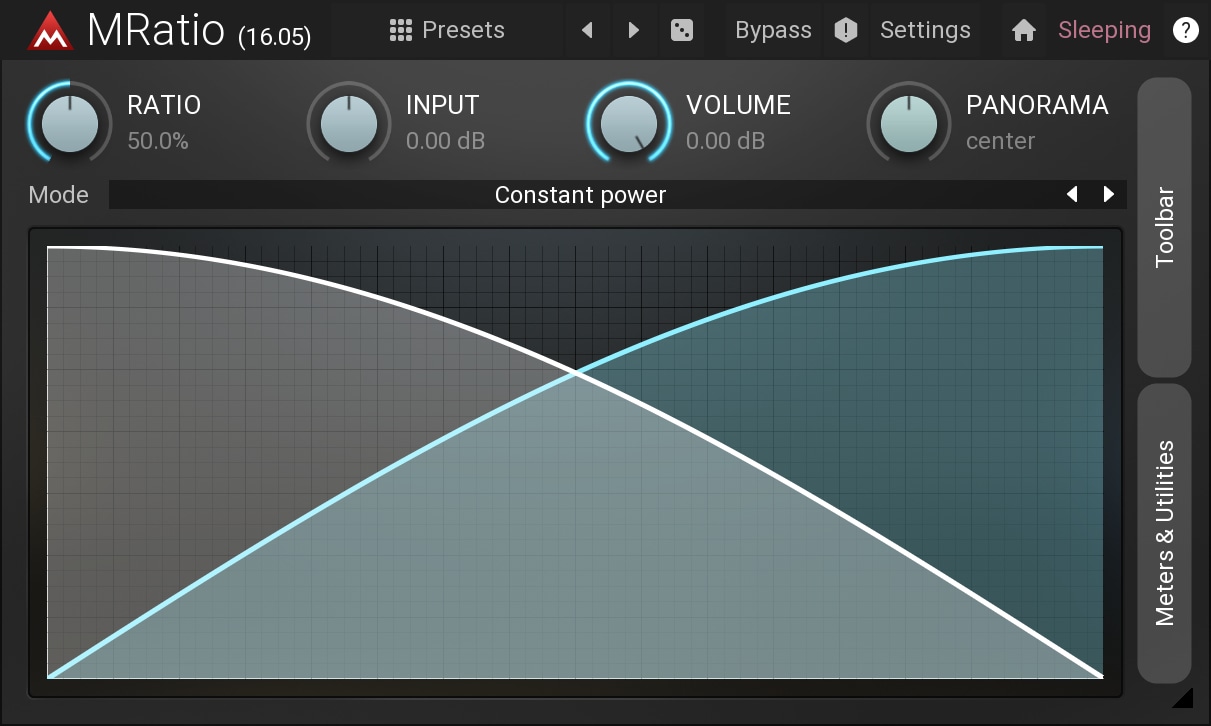Click the RATIO knob
This screenshot has width=1211, height=726.
pyautogui.click(x=69, y=123)
